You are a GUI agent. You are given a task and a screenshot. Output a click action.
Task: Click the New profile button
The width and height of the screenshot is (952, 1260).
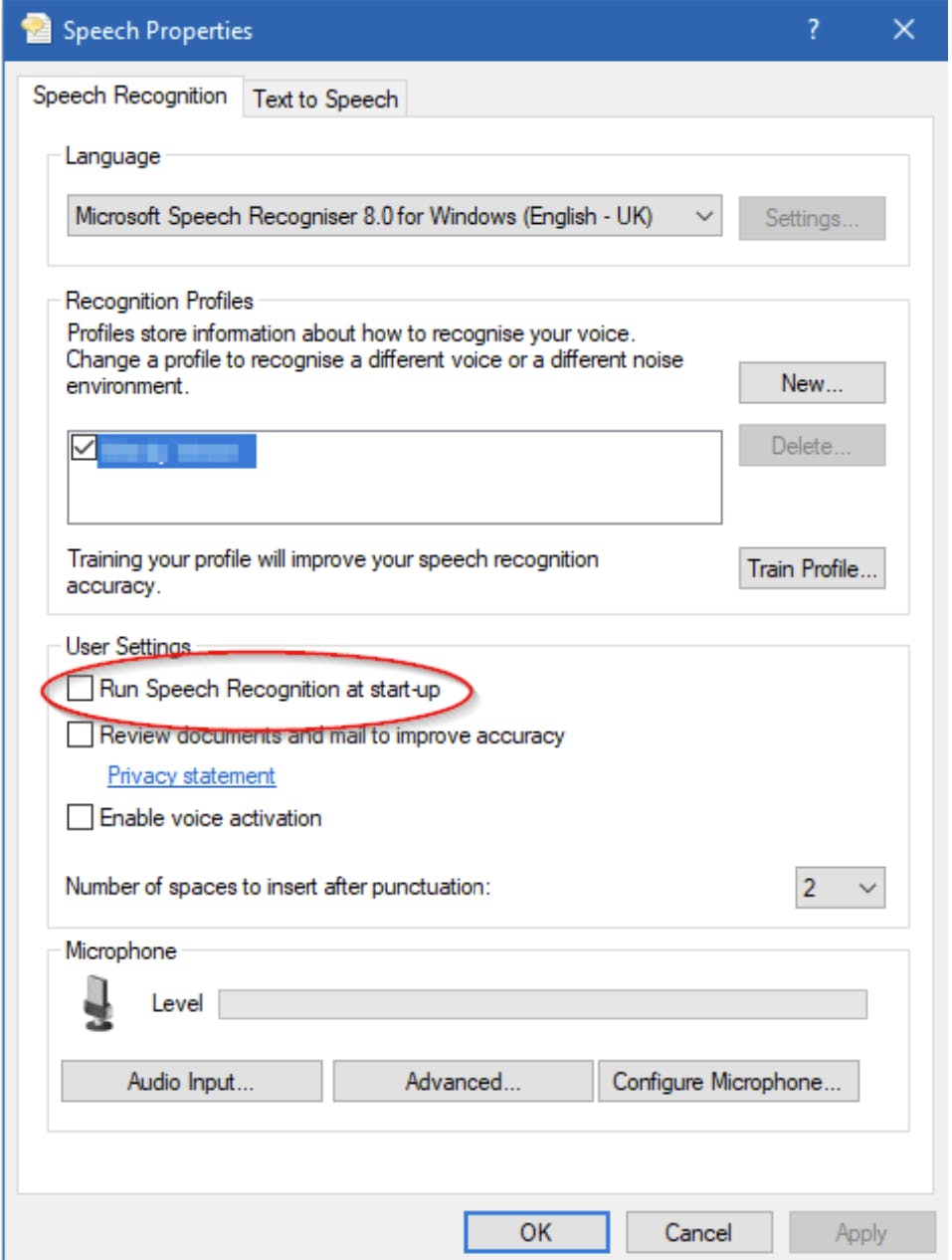tap(811, 383)
